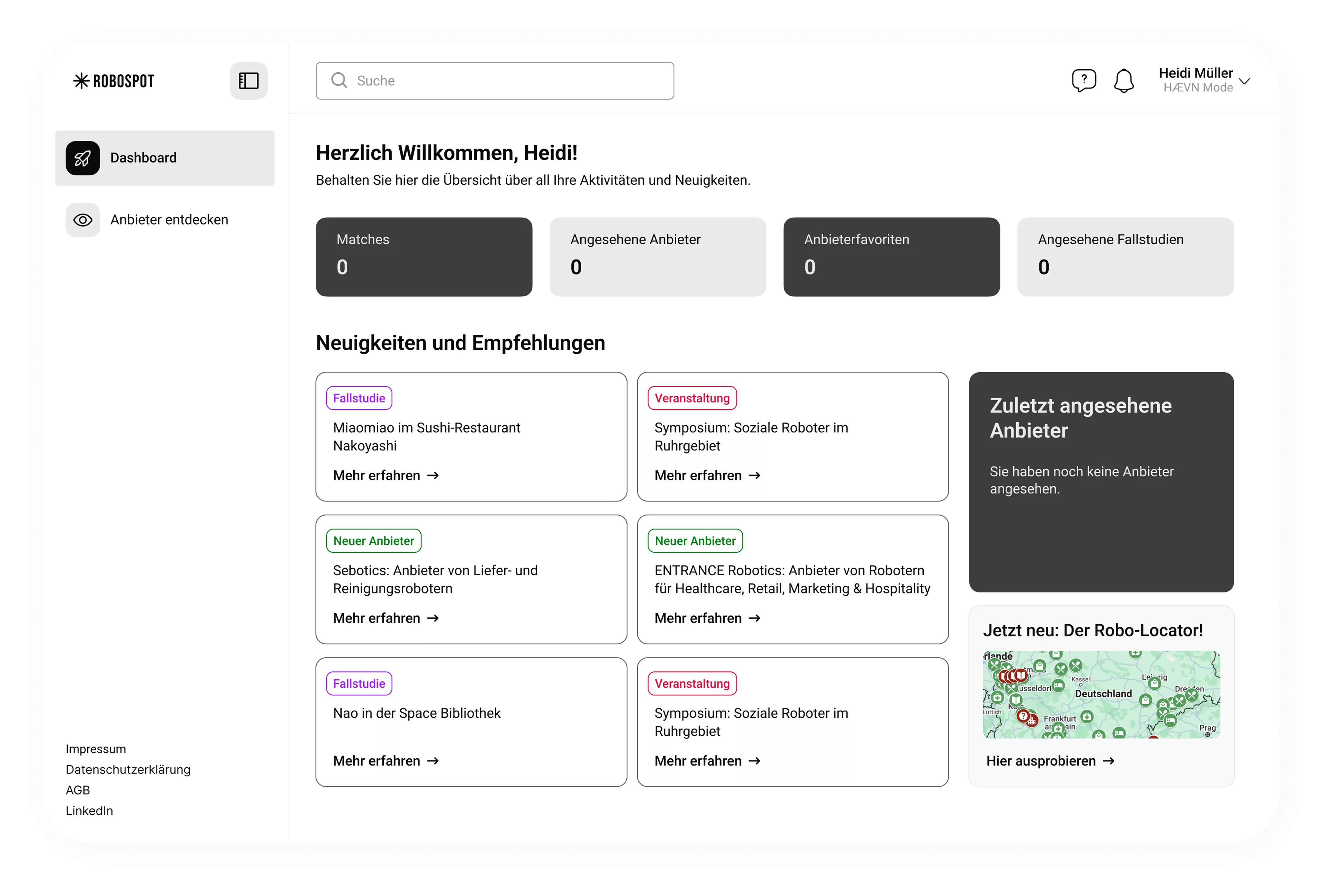Click the ENTRANCE Robotics card title
The width and height of the screenshot is (1332, 896).
pos(792,579)
